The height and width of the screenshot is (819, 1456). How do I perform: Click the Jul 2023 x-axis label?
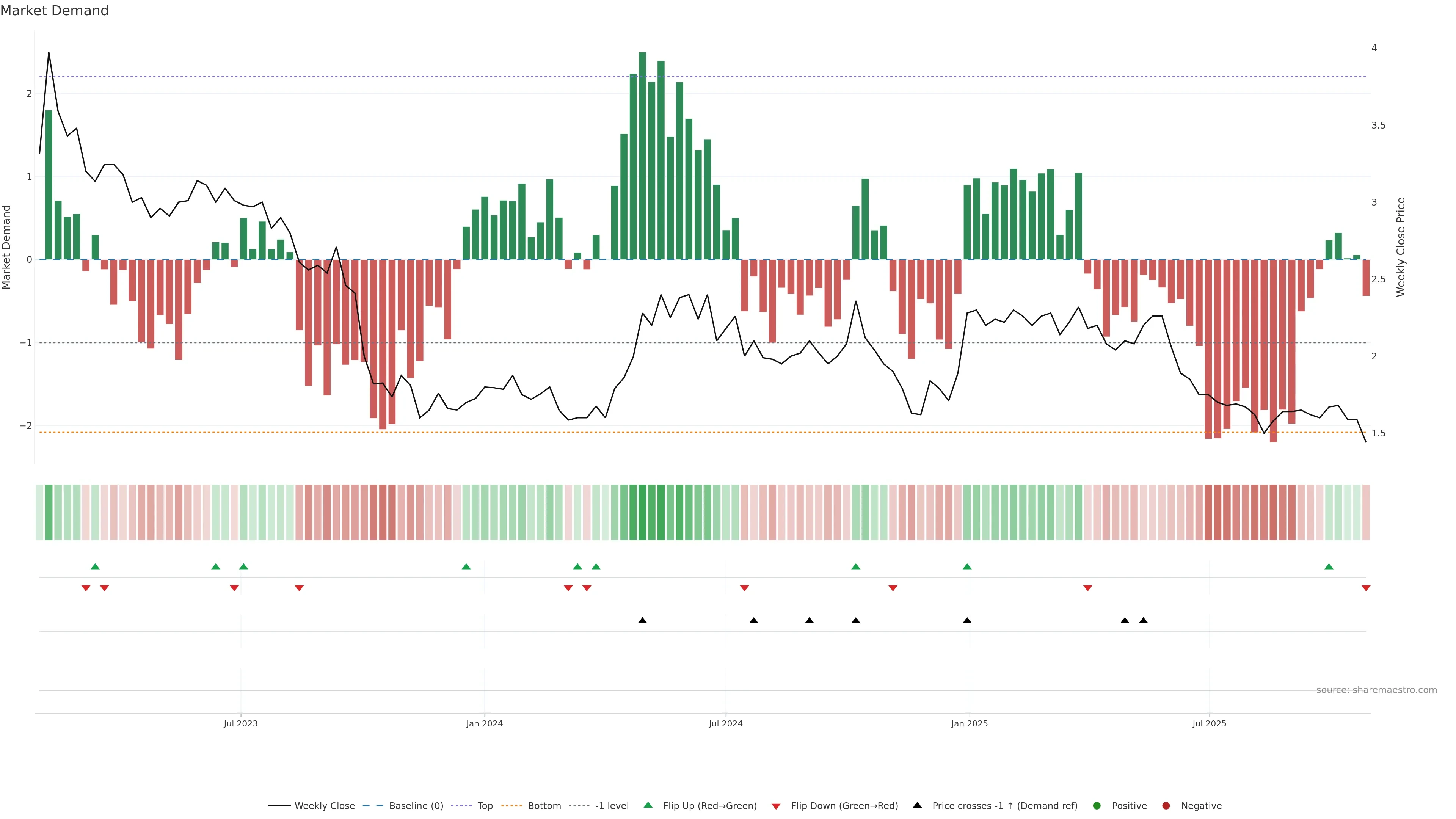coord(240,723)
